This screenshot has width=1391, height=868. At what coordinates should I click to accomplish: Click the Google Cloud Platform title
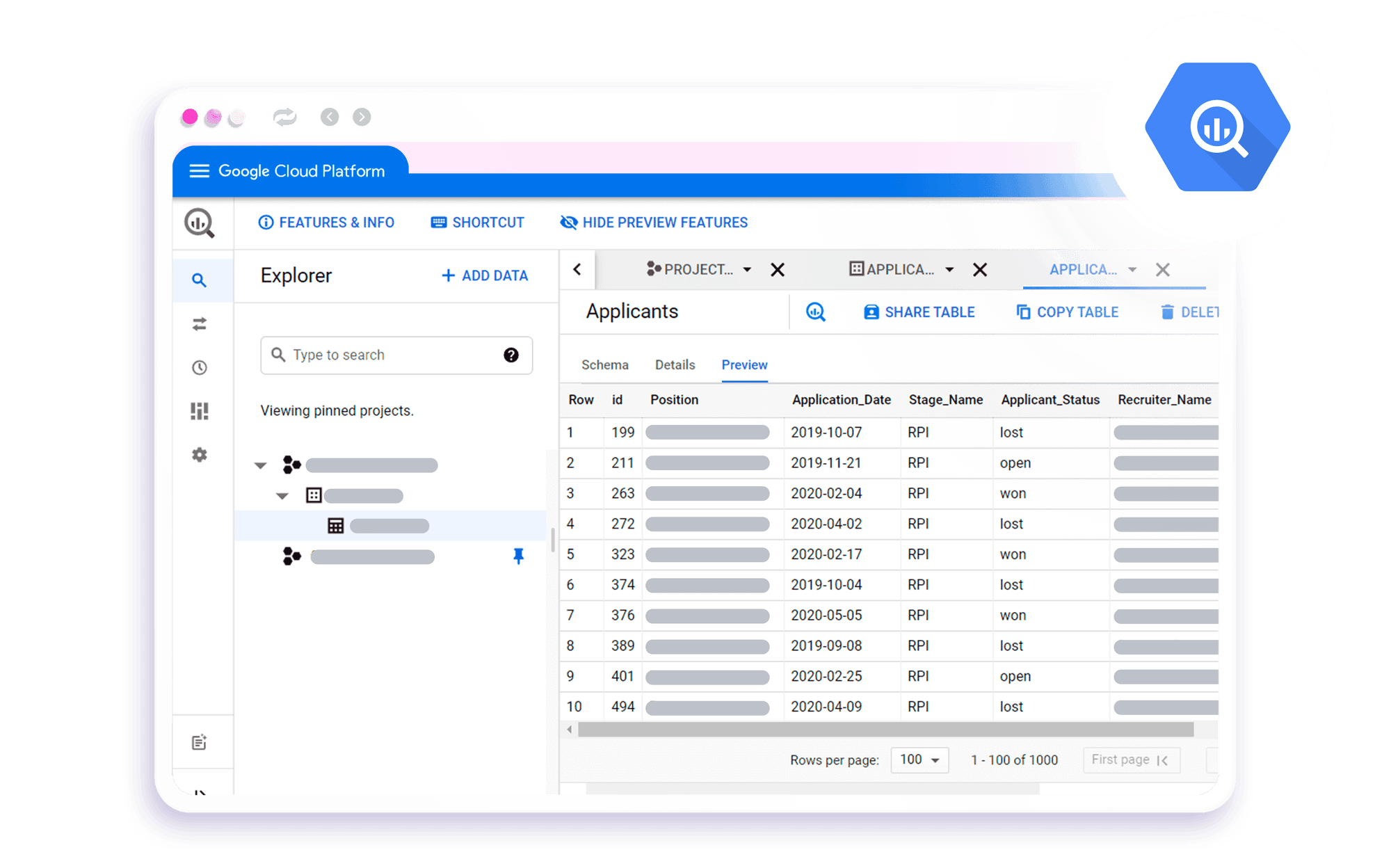click(x=301, y=171)
